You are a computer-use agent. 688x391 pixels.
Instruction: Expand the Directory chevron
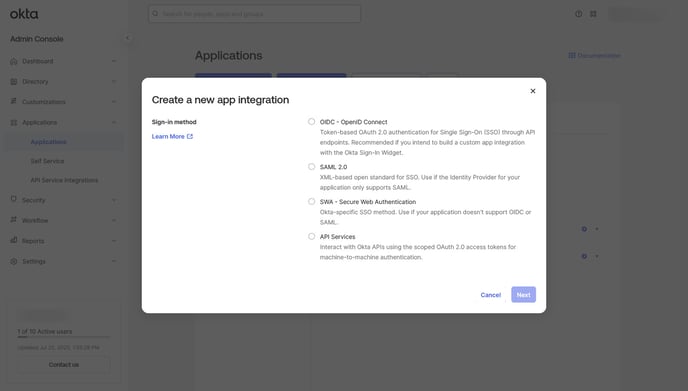(114, 82)
